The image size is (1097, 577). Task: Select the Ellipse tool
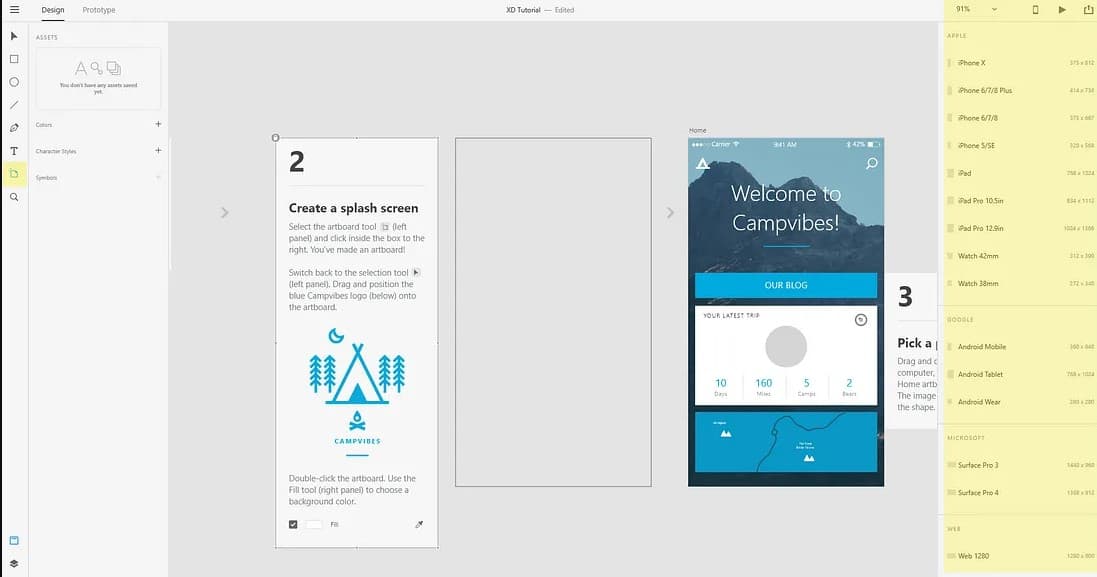(14, 82)
